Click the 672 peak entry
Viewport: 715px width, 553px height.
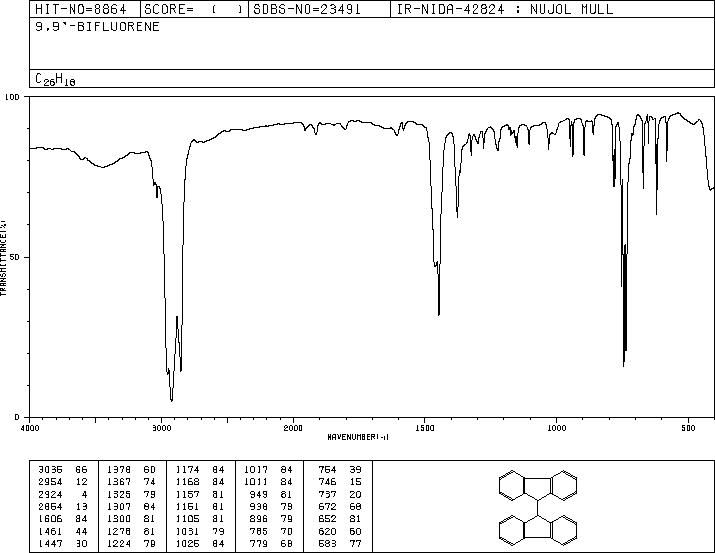tap(340, 506)
